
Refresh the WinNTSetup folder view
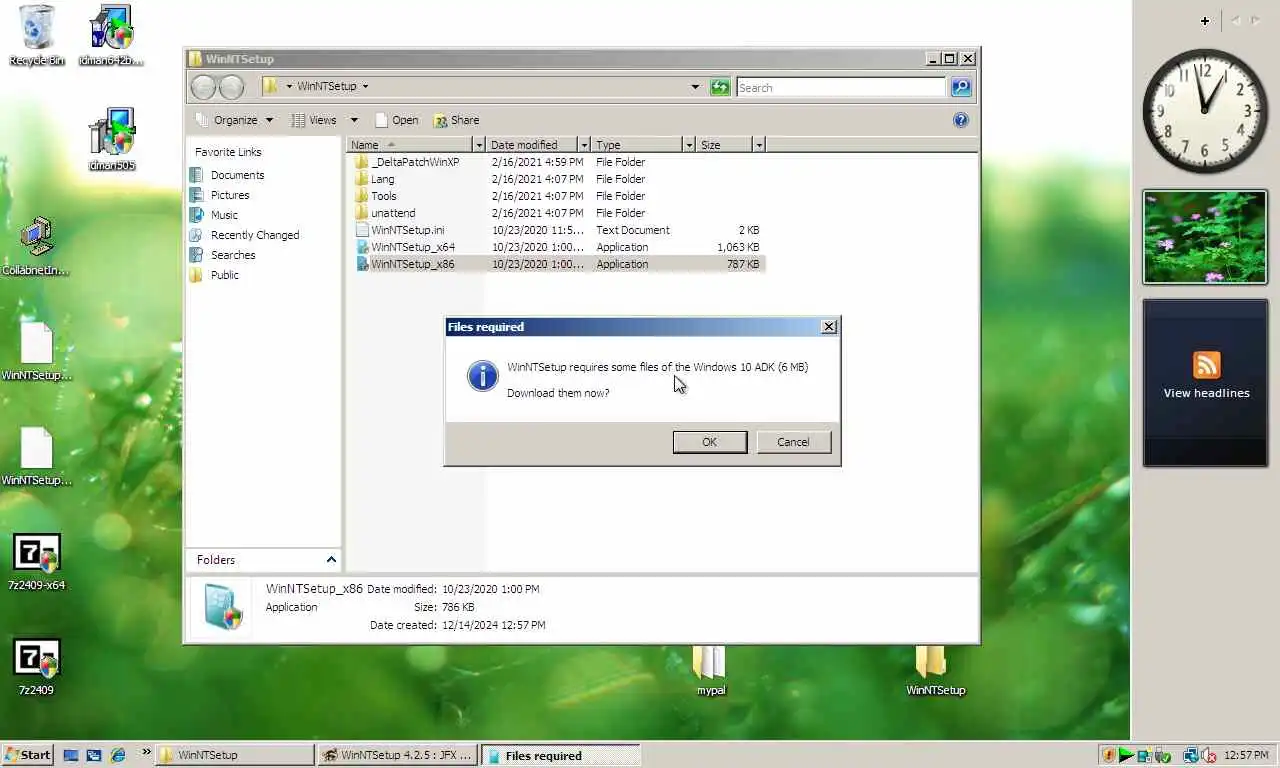click(x=720, y=87)
